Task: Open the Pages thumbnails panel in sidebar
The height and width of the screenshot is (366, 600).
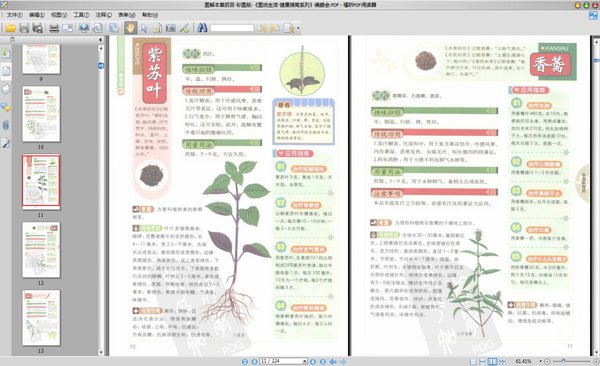Action: click(x=6, y=71)
